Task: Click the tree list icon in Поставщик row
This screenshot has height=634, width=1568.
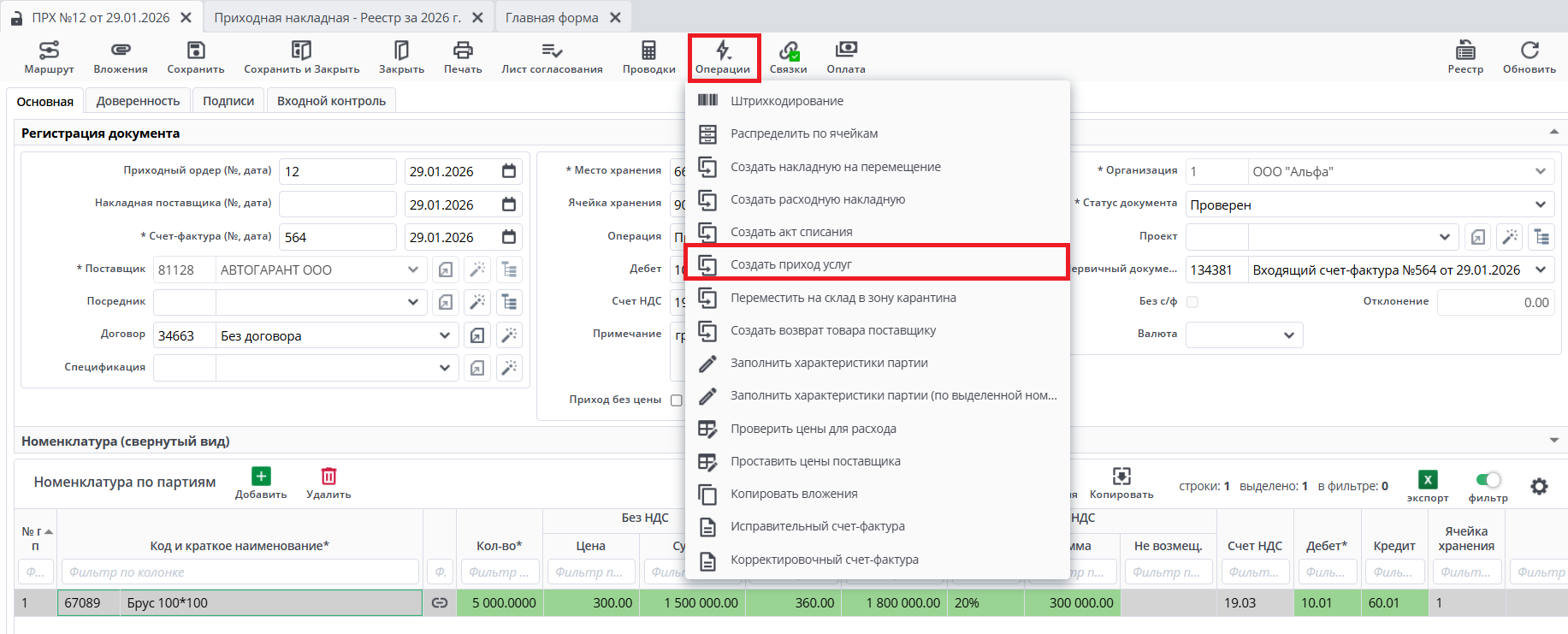Action: pyautogui.click(x=509, y=270)
